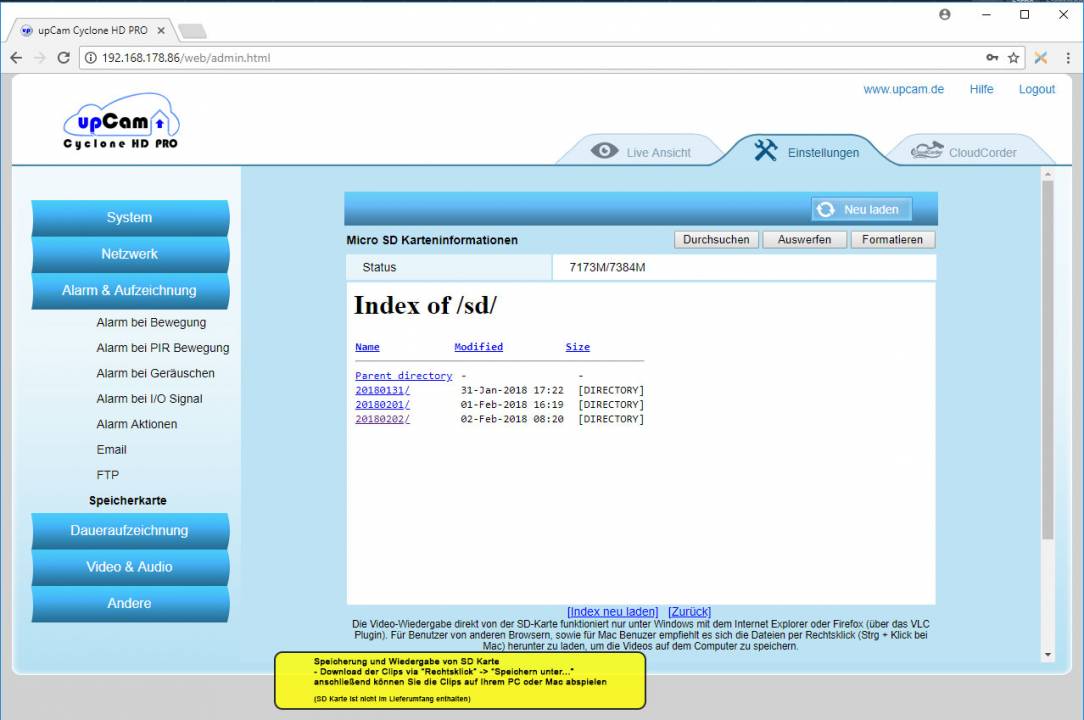Screen dimensions: 1084x720
Task: Click the CloudCorder cloud icon
Action: 926,151
